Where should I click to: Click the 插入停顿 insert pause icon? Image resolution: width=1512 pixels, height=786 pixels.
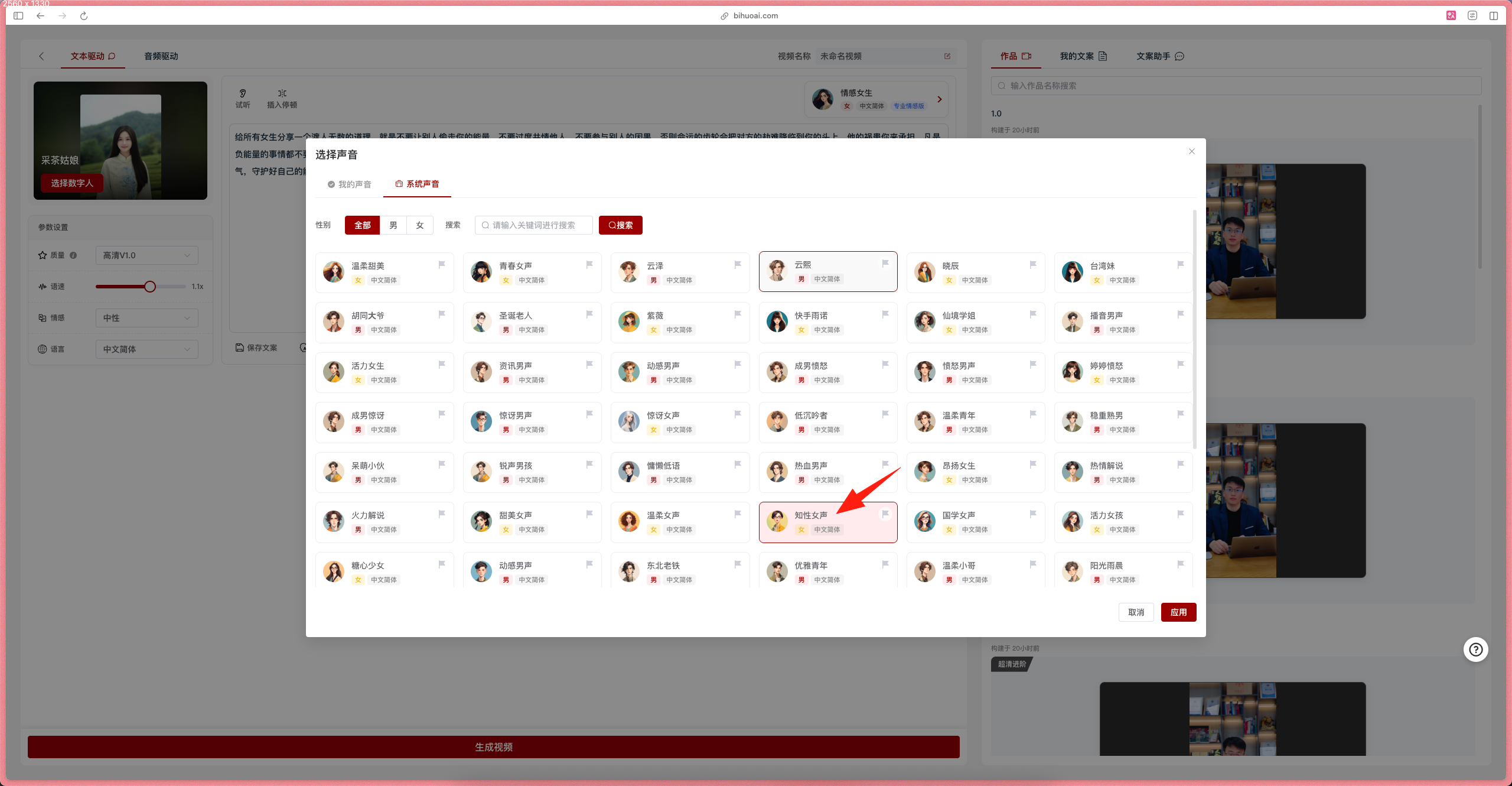[282, 93]
